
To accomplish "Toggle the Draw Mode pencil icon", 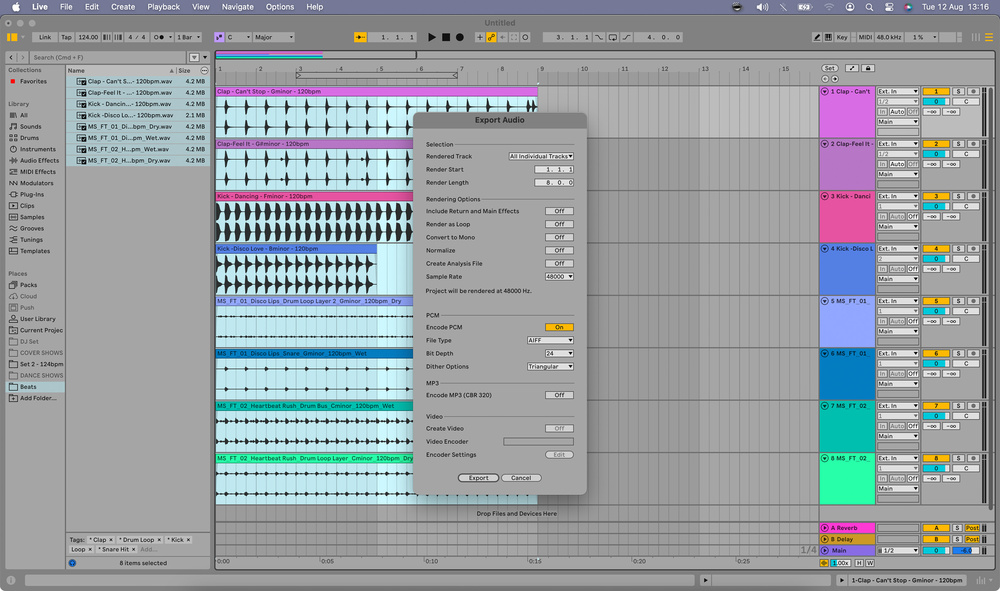I will click(x=817, y=37).
